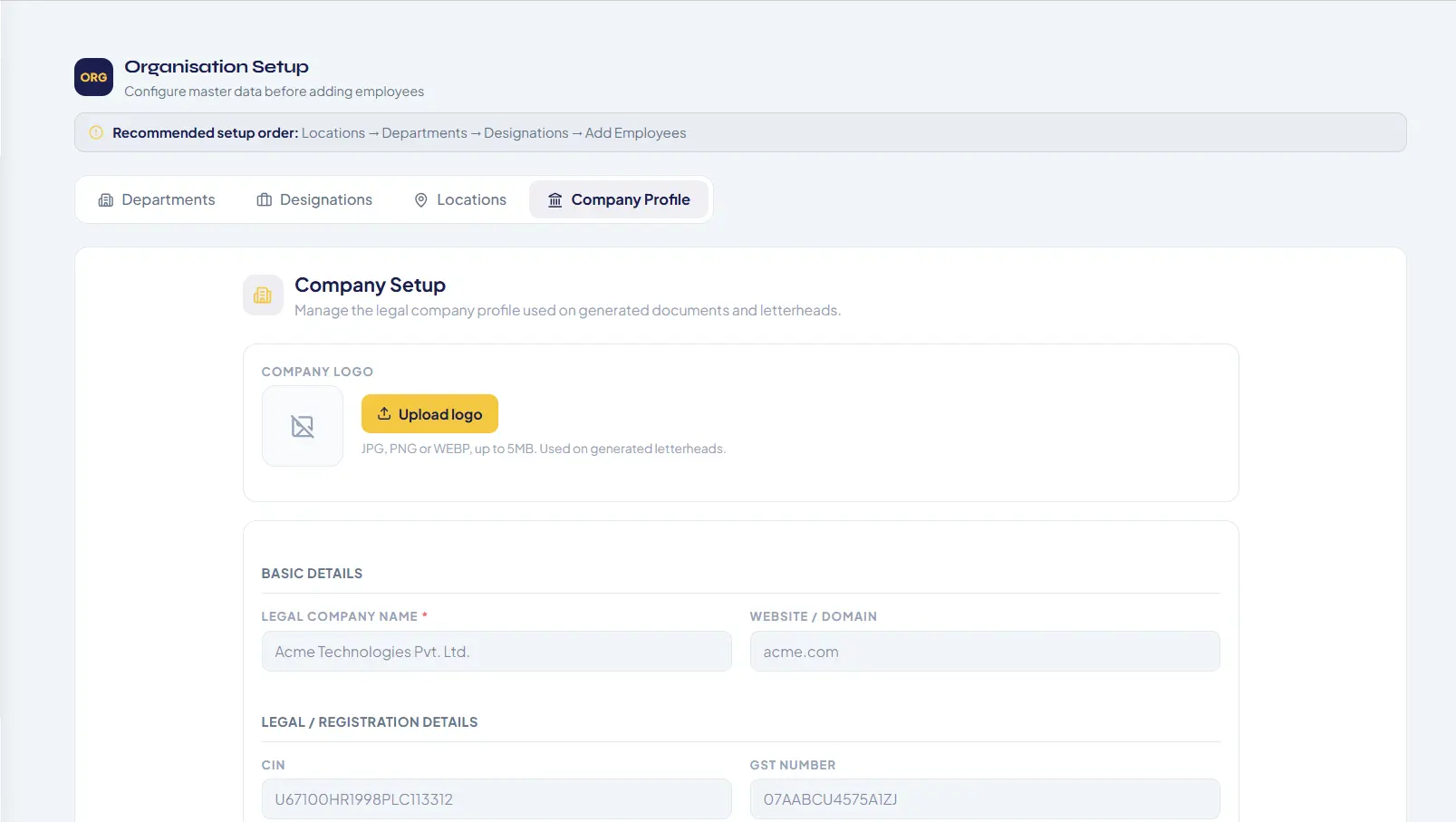The height and width of the screenshot is (822, 1456).
Task: Click the WEBSITE / DOMAIN label
Action: (814, 616)
